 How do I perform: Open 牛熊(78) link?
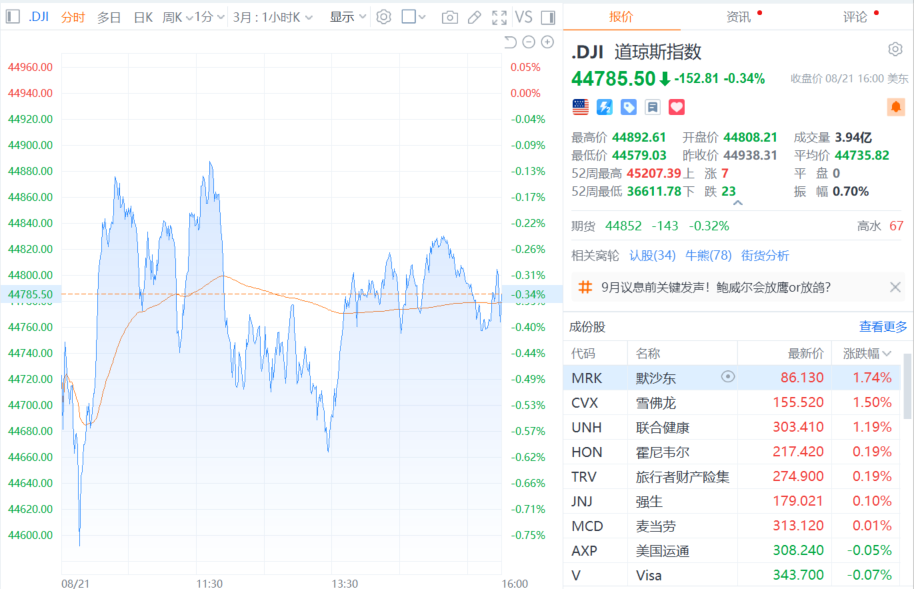click(x=708, y=255)
